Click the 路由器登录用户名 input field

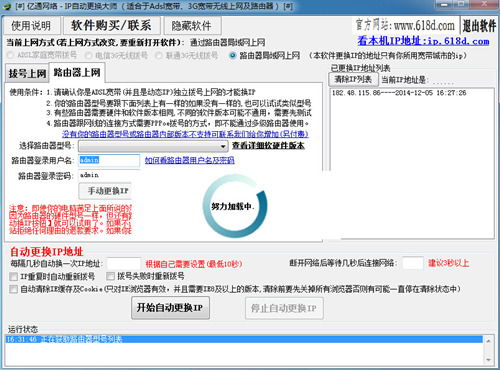(x=109, y=160)
